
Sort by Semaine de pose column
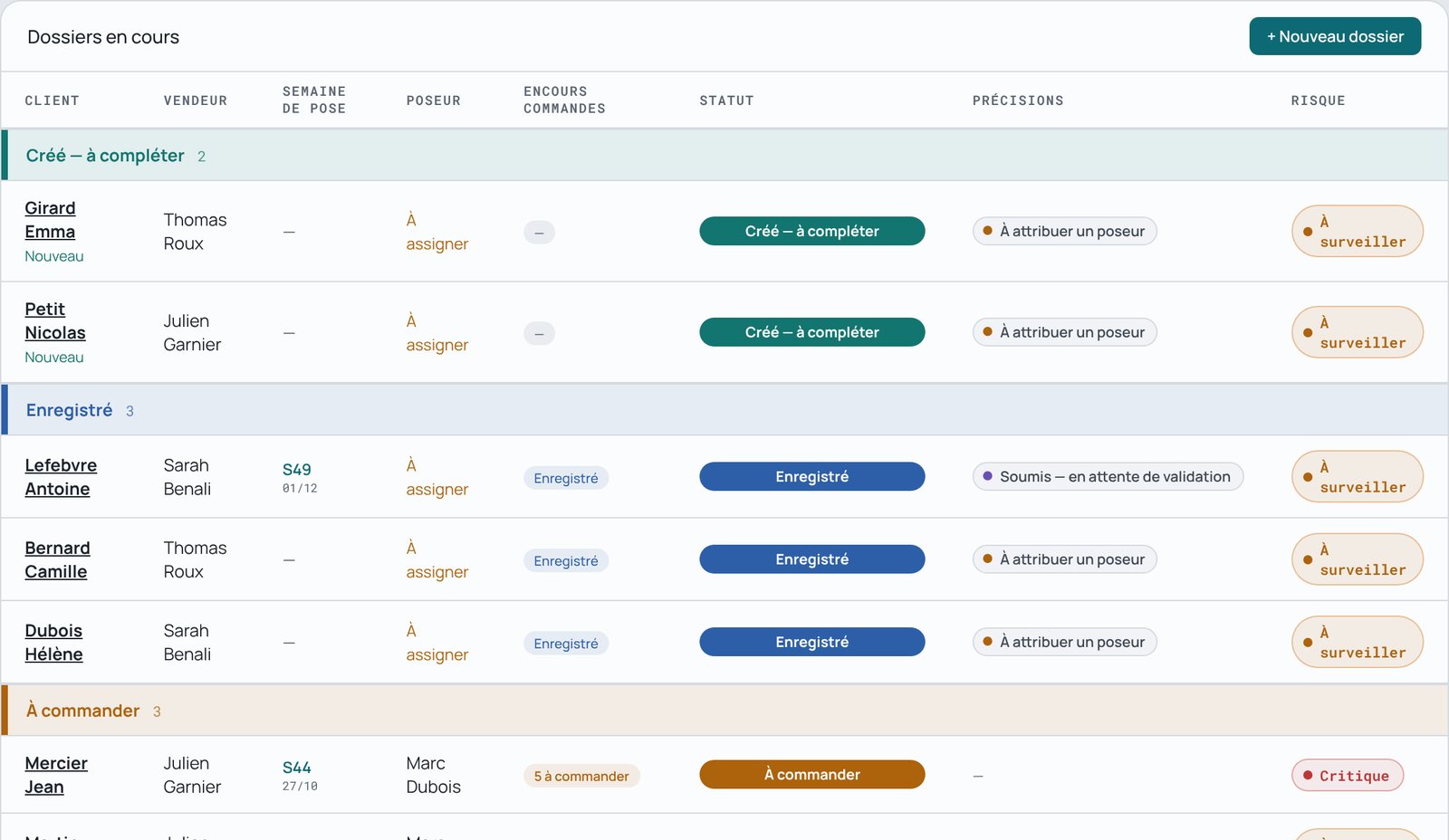pyautogui.click(x=314, y=100)
